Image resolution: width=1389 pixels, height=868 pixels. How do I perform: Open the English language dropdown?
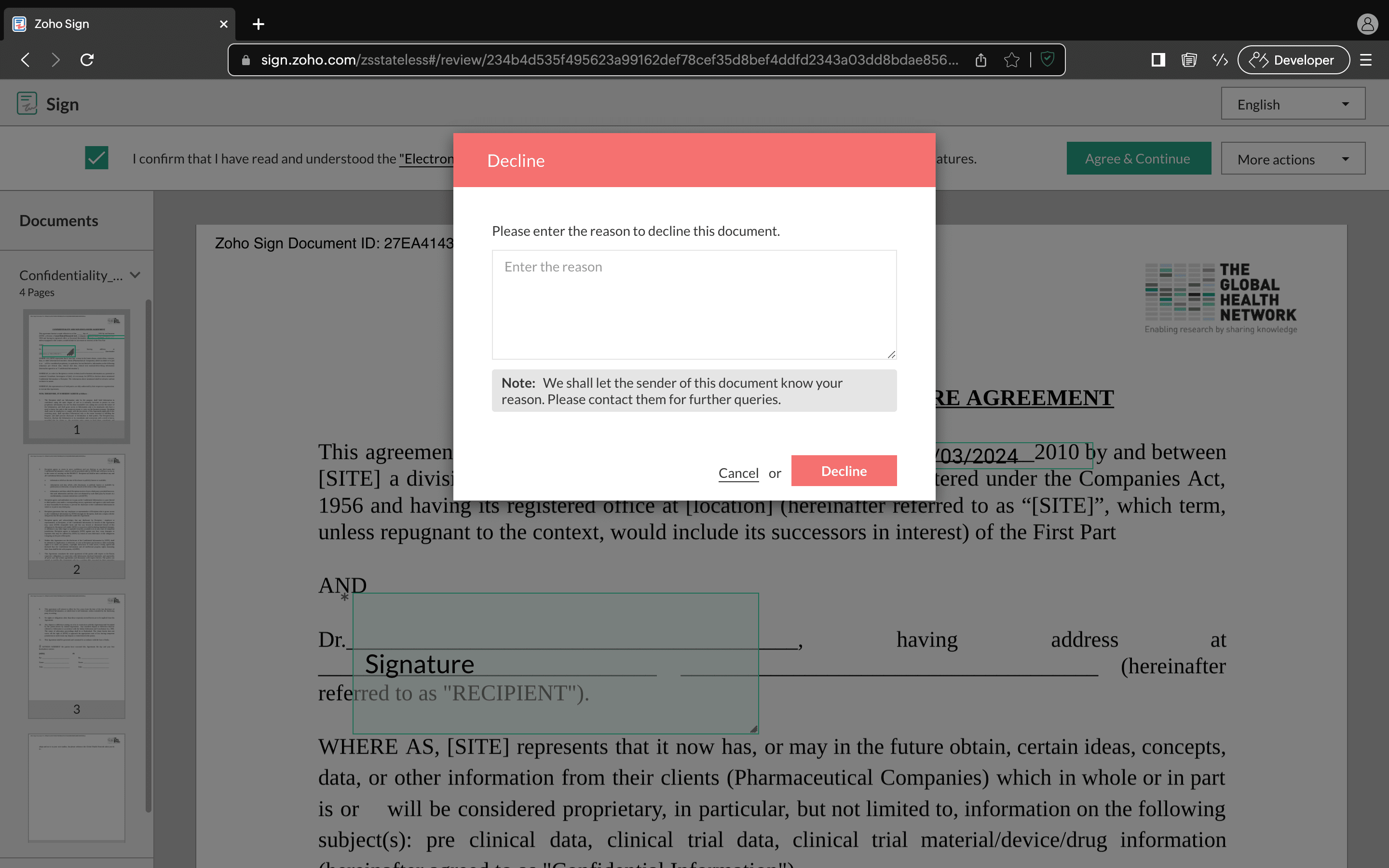[1293, 104]
